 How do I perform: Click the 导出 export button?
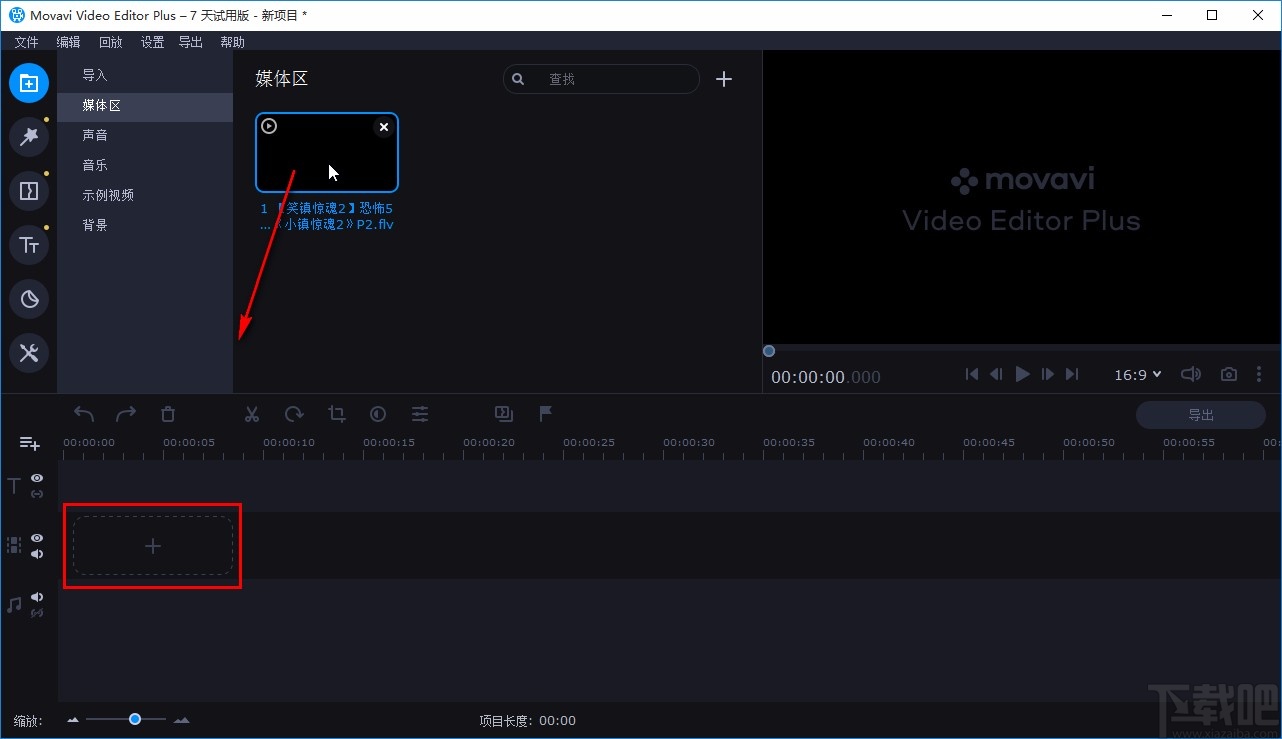coord(1201,415)
